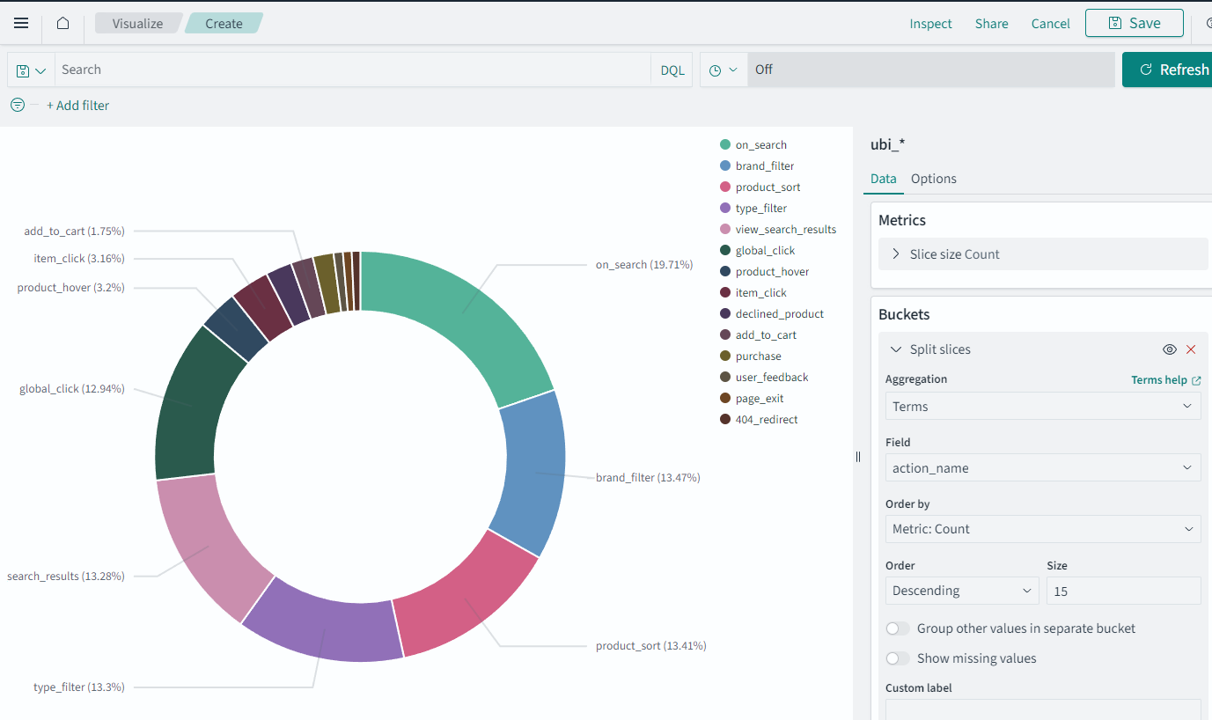Turn on Show missing values
1212x720 pixels.
click(x=898, y=659)
